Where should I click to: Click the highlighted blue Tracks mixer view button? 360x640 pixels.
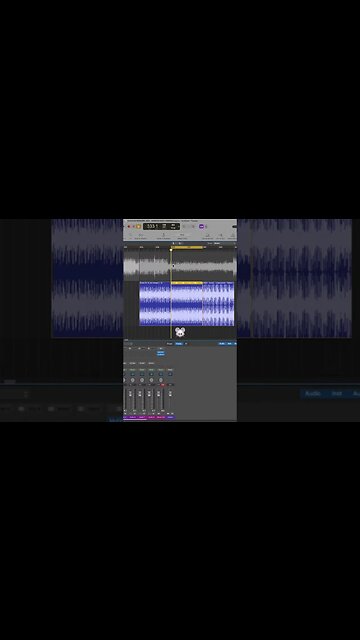pos(179,344)
